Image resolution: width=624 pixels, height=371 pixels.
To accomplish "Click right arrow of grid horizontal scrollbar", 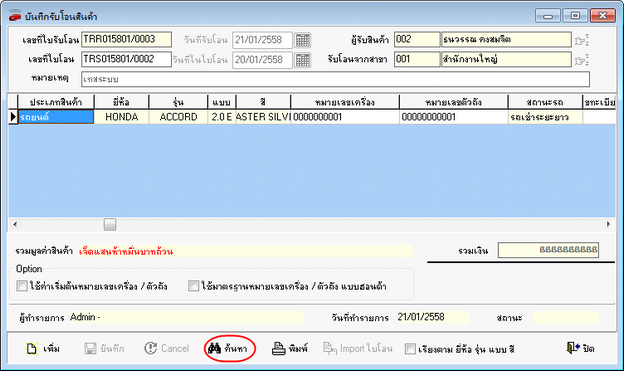I will click(x=608, y=224).
